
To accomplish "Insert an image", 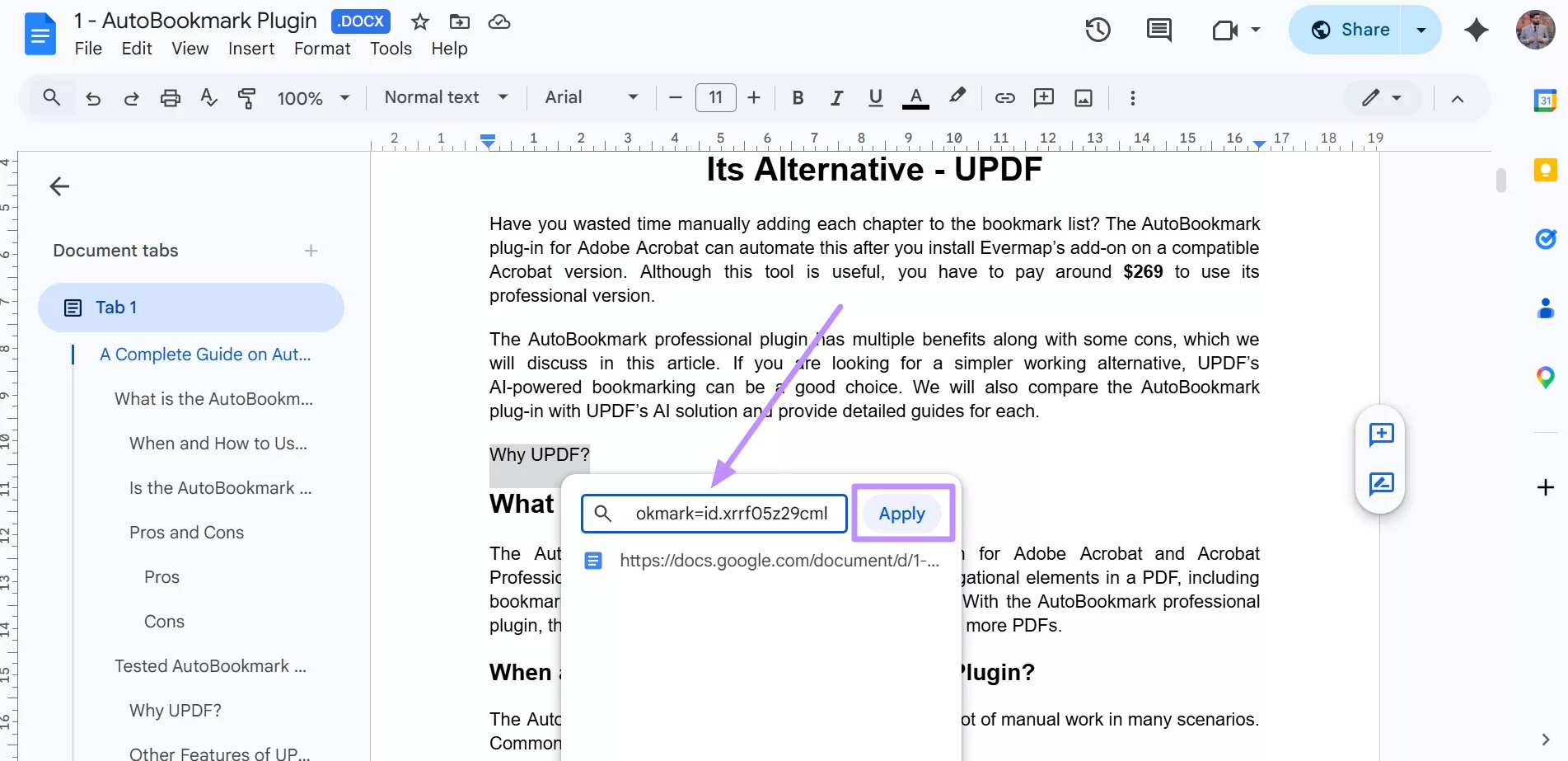I will (x=1083, y=97).
